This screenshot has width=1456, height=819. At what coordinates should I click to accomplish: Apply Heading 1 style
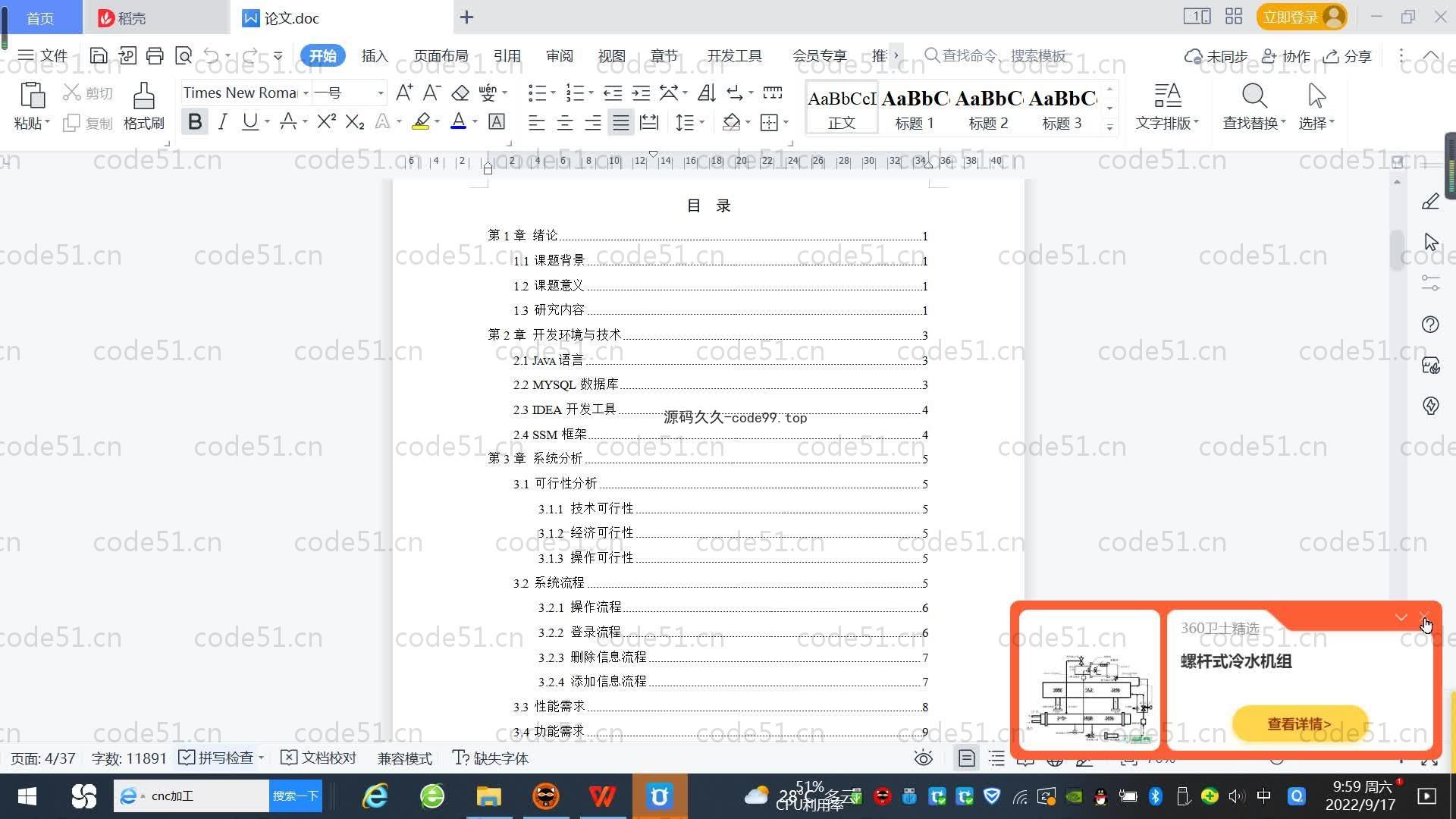tap(915, 108)
